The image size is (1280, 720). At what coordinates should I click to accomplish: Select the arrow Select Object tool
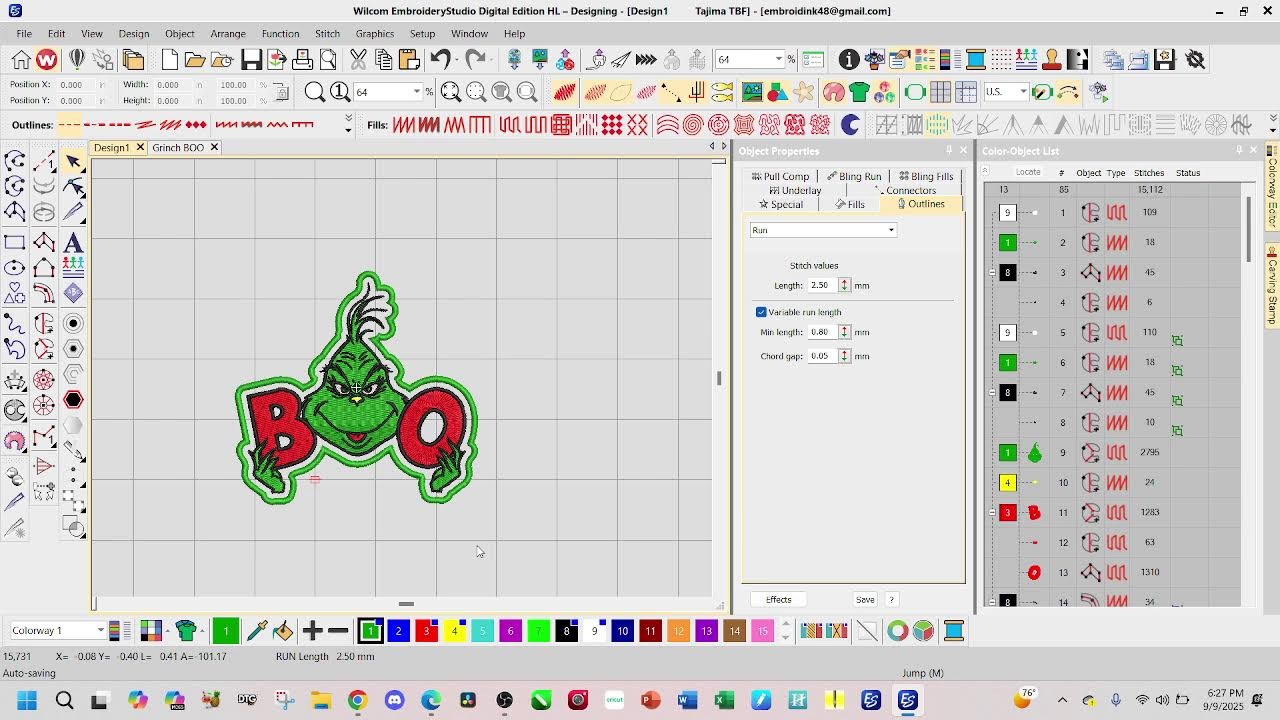pyautogui.click(x=73, y=161)
